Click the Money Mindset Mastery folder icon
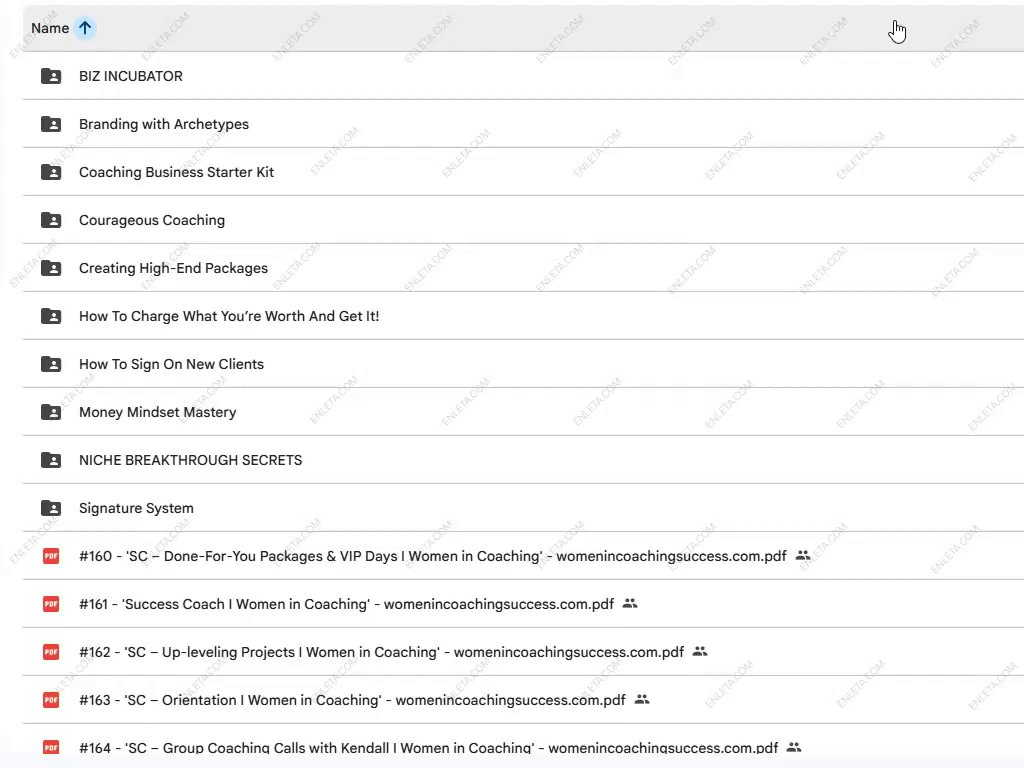The width and height of the screenshot is (1024, 768). pyautogui.click(x=51, y=412)
